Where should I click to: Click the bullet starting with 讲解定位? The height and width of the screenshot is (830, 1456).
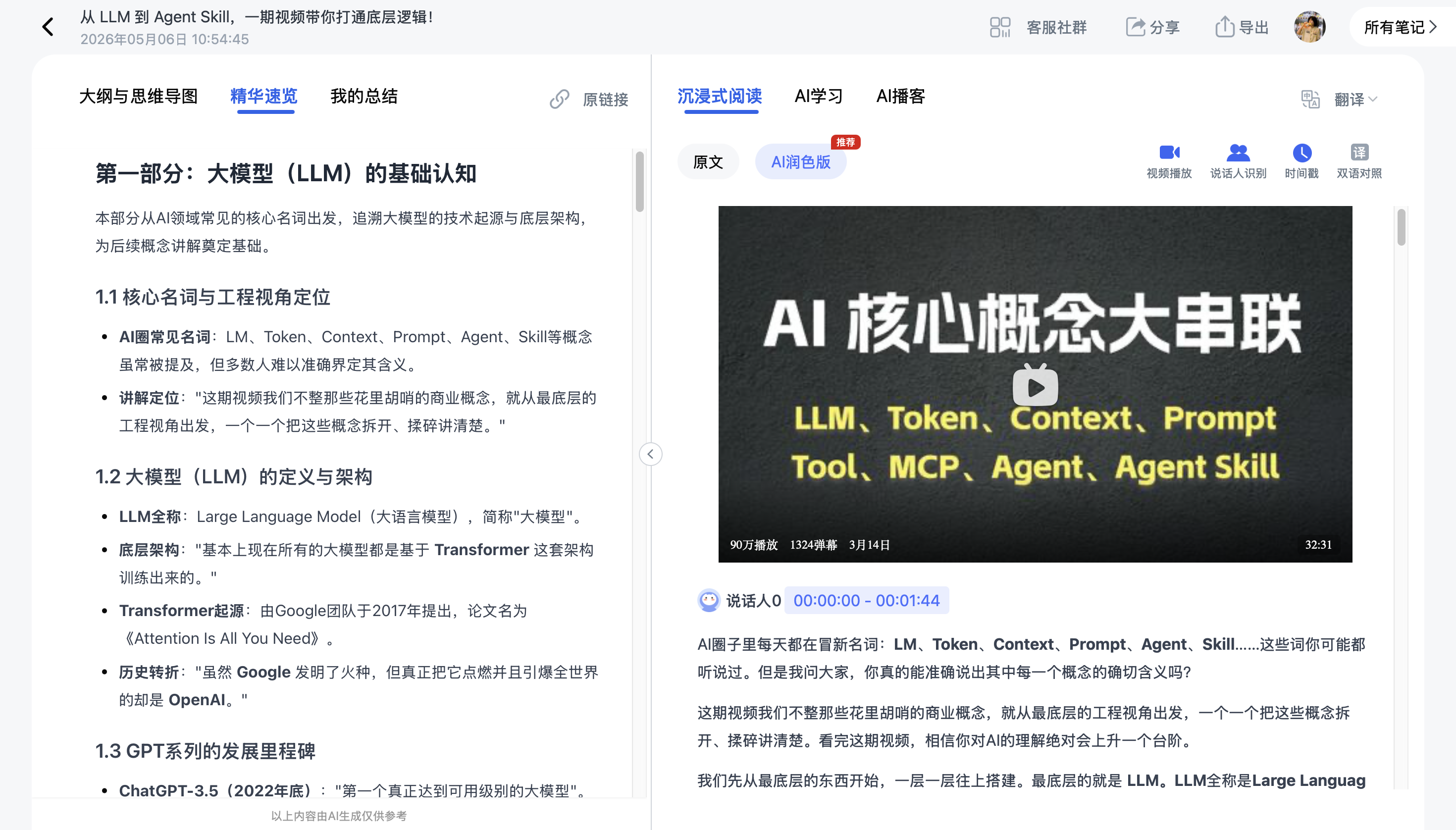pyautogui.click(x=358, y=412)
